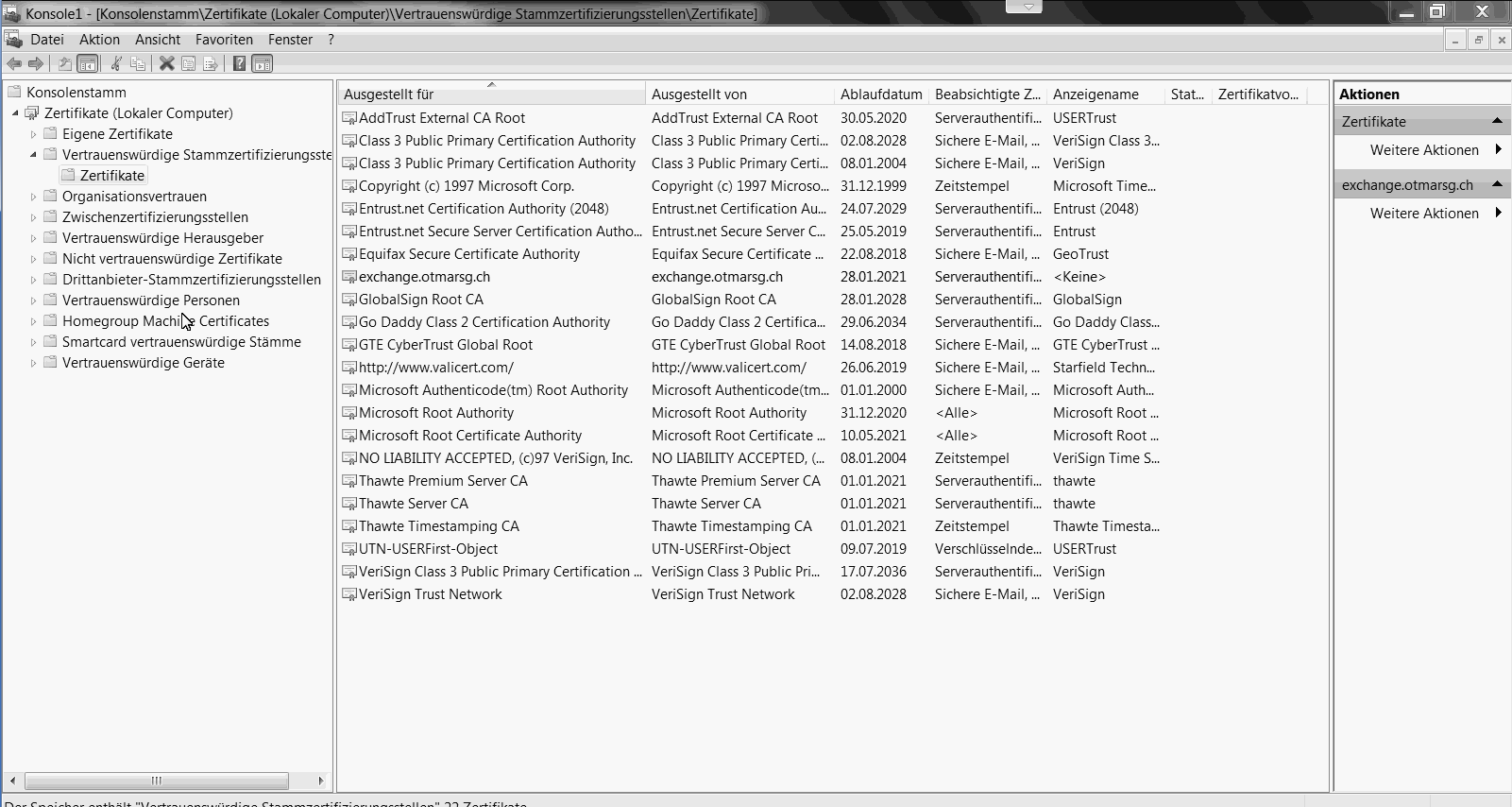Click the tree pane horizontal scrollbar thumb
This screenshot has height=807, width=1512.
tap(156, 781)
